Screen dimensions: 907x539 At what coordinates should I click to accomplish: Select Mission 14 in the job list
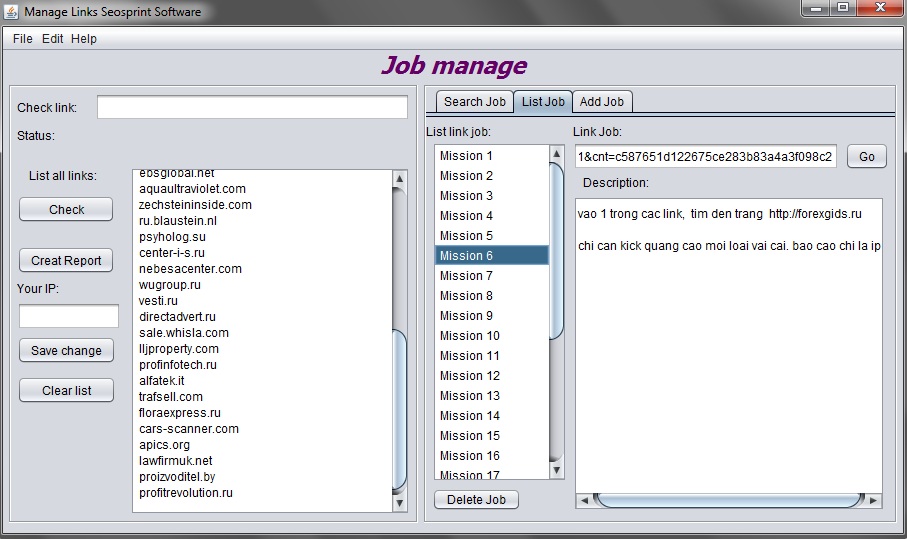point(492,416)
